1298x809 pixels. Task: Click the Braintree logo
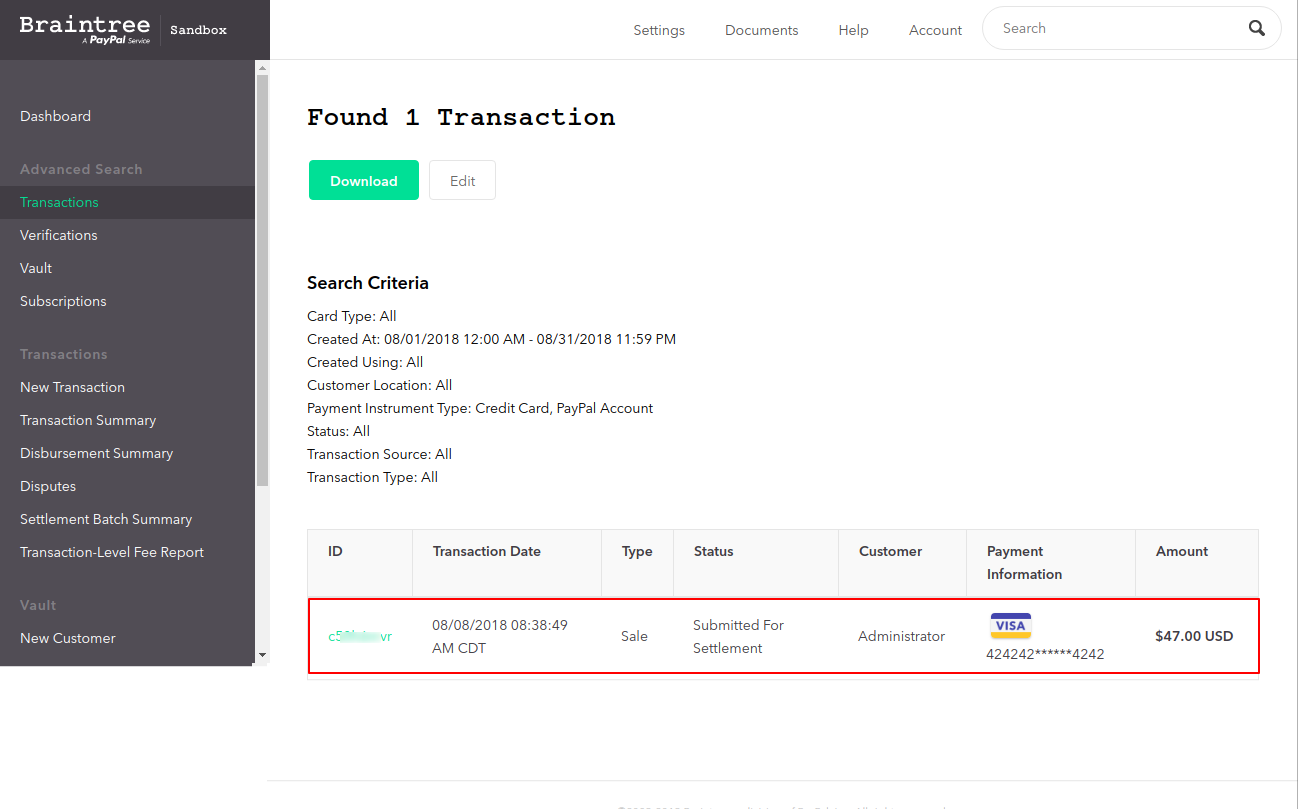click(85, 30)
